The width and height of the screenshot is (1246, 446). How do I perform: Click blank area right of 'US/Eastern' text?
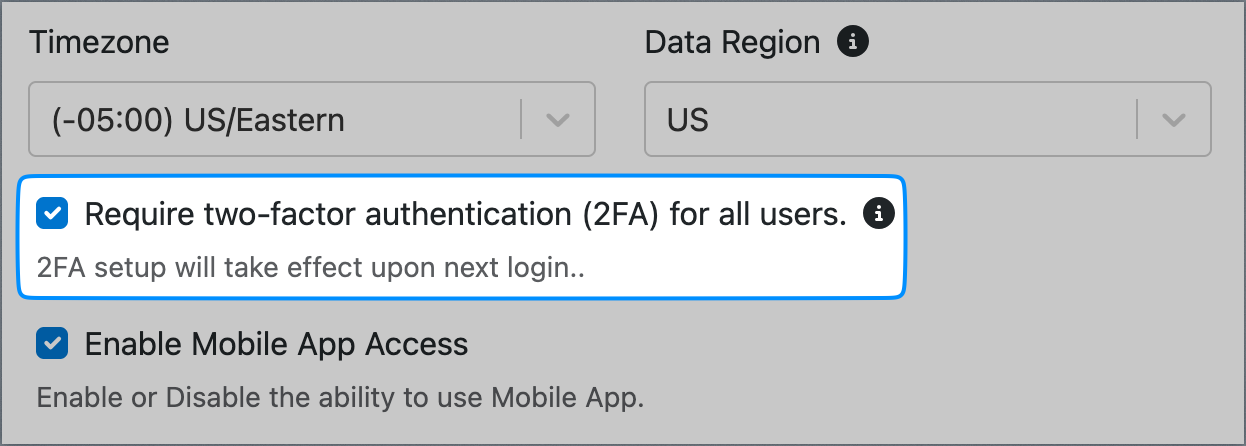[x=430, y=120]
